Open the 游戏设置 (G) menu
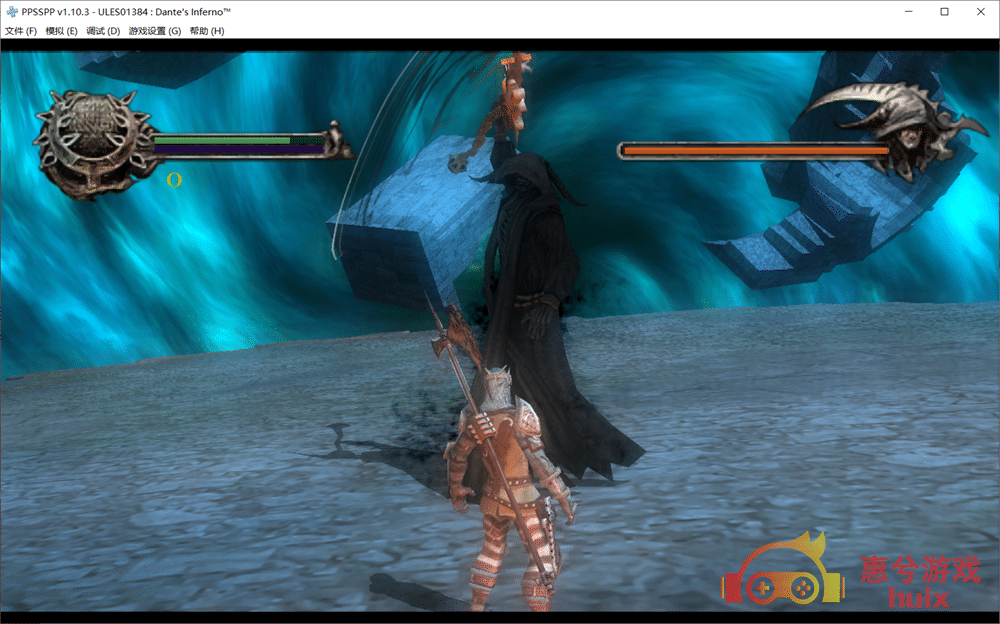The image size is (1000, 624). coord(155,31)
